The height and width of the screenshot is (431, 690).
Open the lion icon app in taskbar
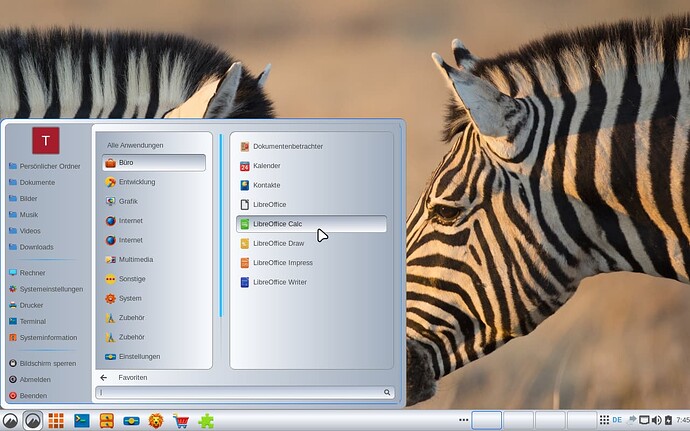pos(156,421)
